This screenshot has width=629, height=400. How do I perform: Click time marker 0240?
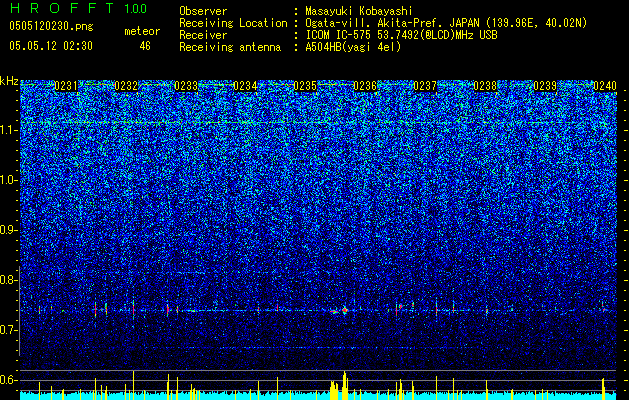(605, 86)
